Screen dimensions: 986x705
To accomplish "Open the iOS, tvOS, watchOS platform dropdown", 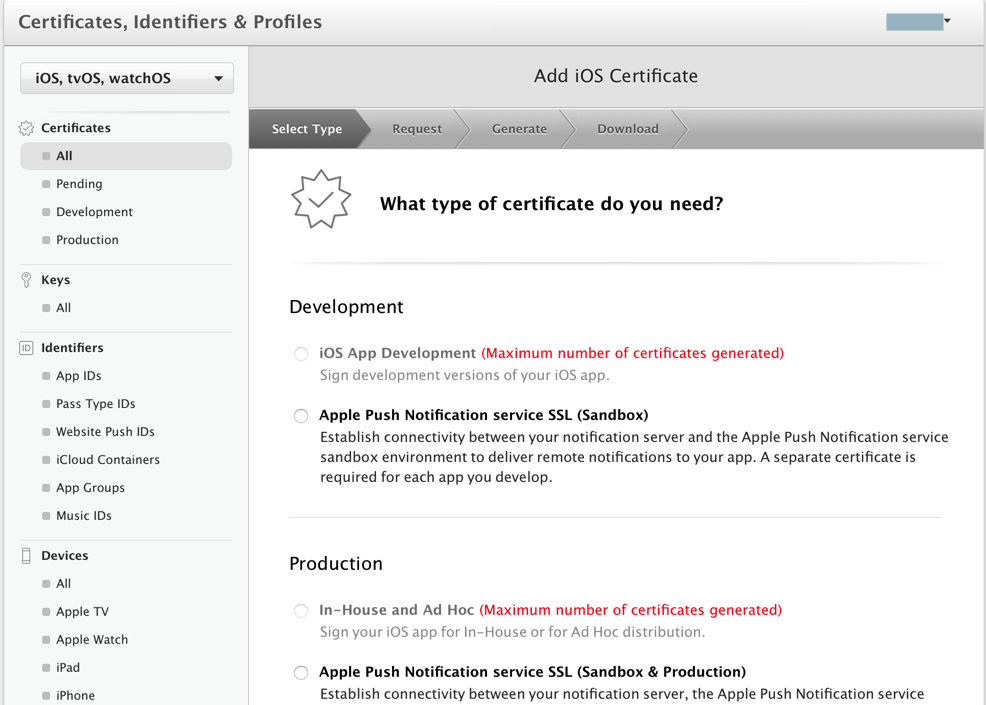I will pyautogui.click(x=127, y=78).
